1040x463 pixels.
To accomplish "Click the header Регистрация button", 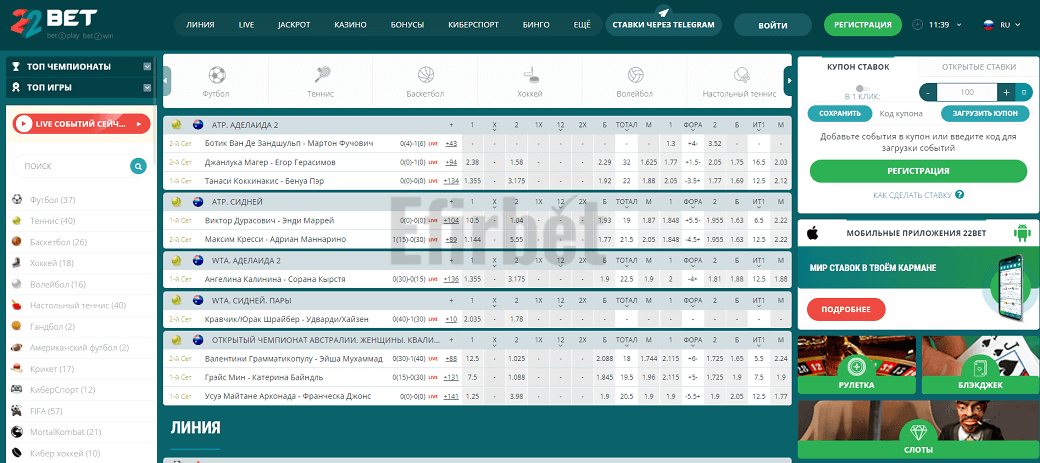I will tap(863, 25).
